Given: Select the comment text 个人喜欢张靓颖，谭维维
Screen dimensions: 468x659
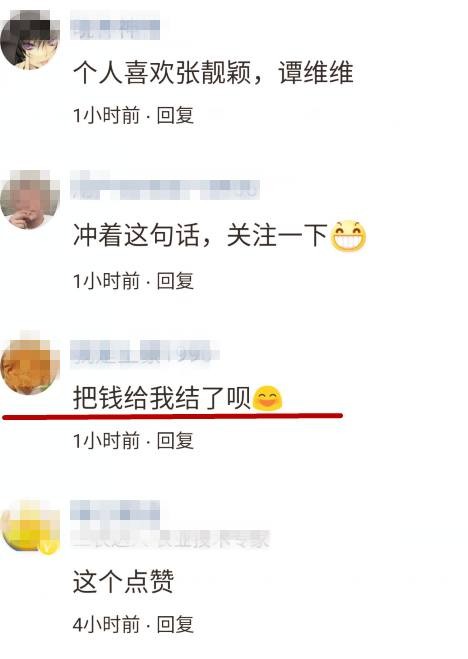Looking at the screenshot, I should pyautogui.click(x=213, y=72).
